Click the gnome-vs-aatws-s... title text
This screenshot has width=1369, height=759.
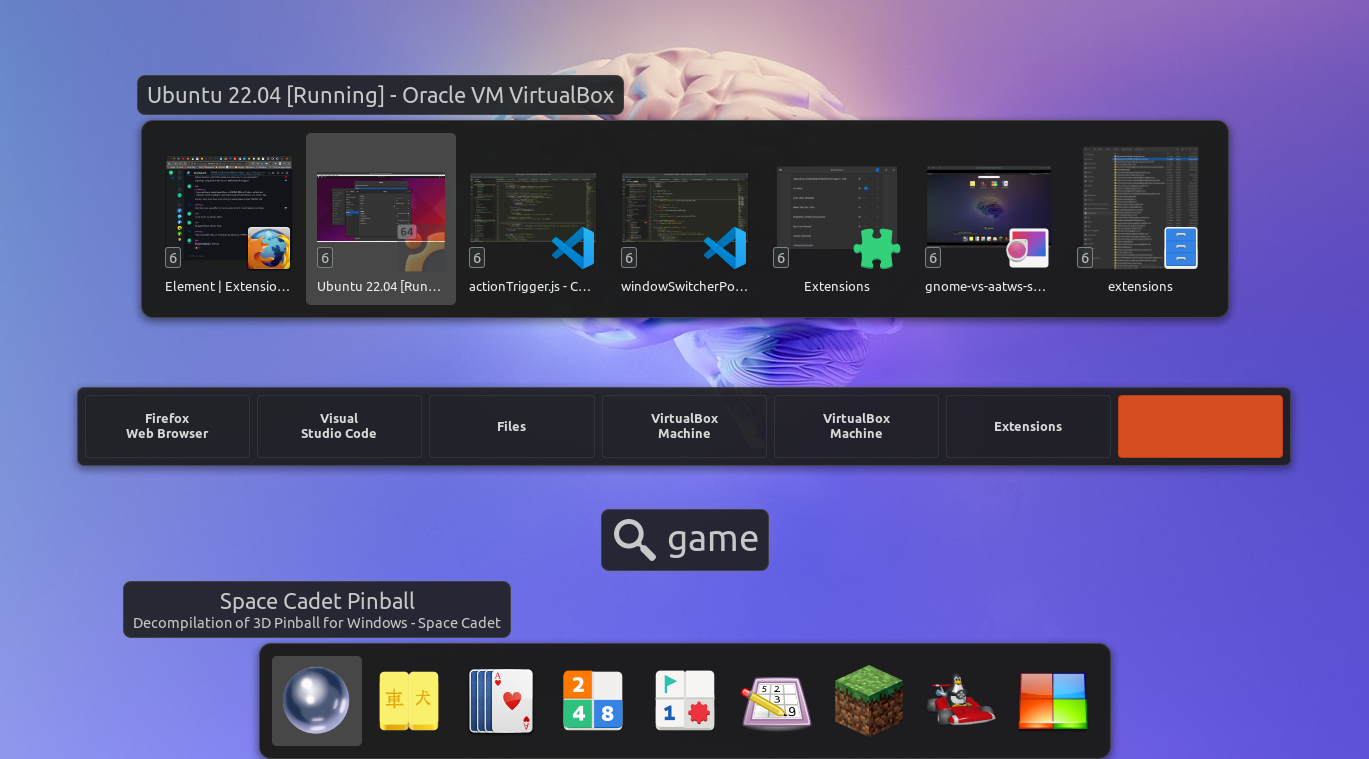pos(986,286)
